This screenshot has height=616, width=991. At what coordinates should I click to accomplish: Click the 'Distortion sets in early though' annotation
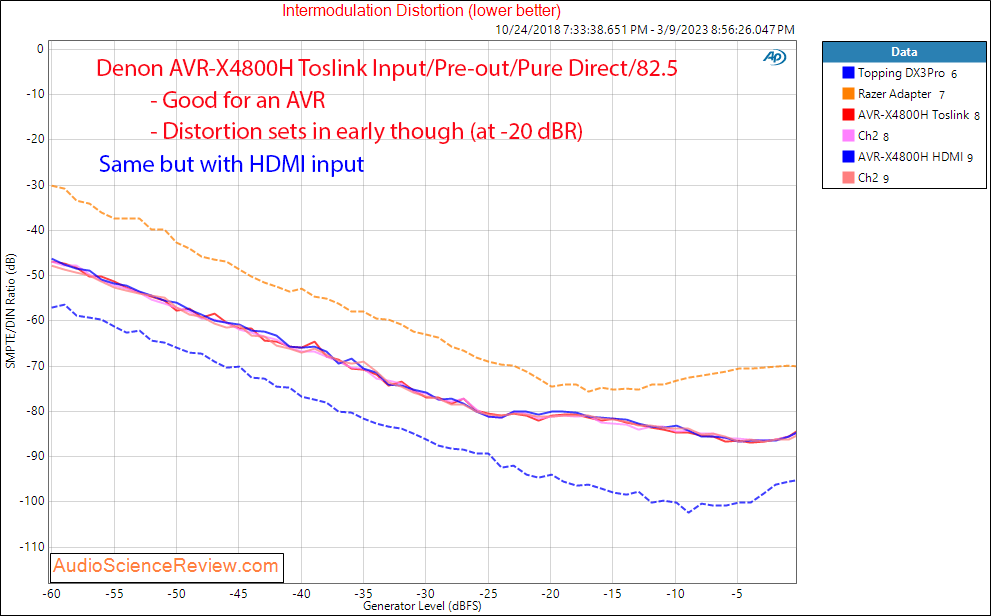[367, 131]
